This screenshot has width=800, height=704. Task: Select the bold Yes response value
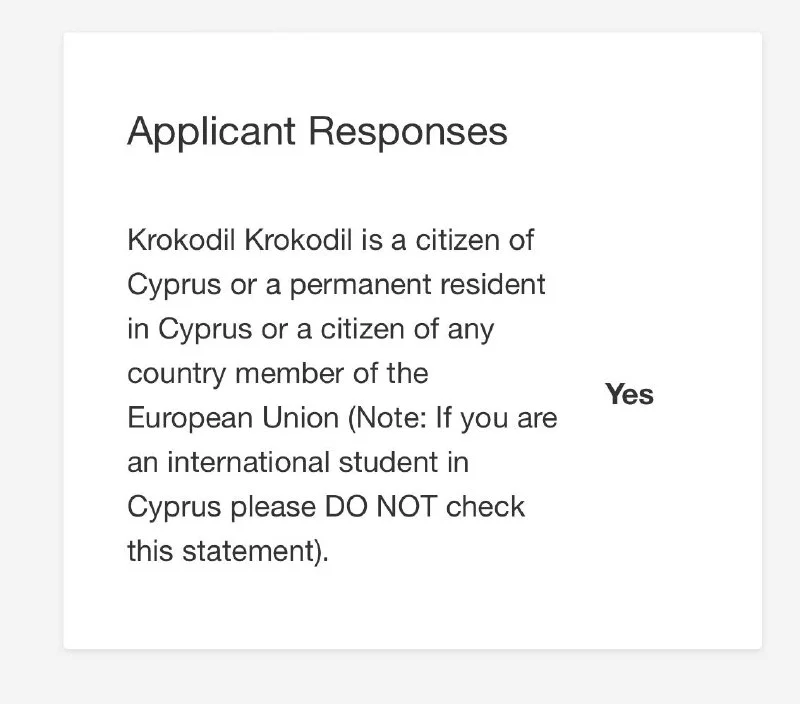click(629, 395)
